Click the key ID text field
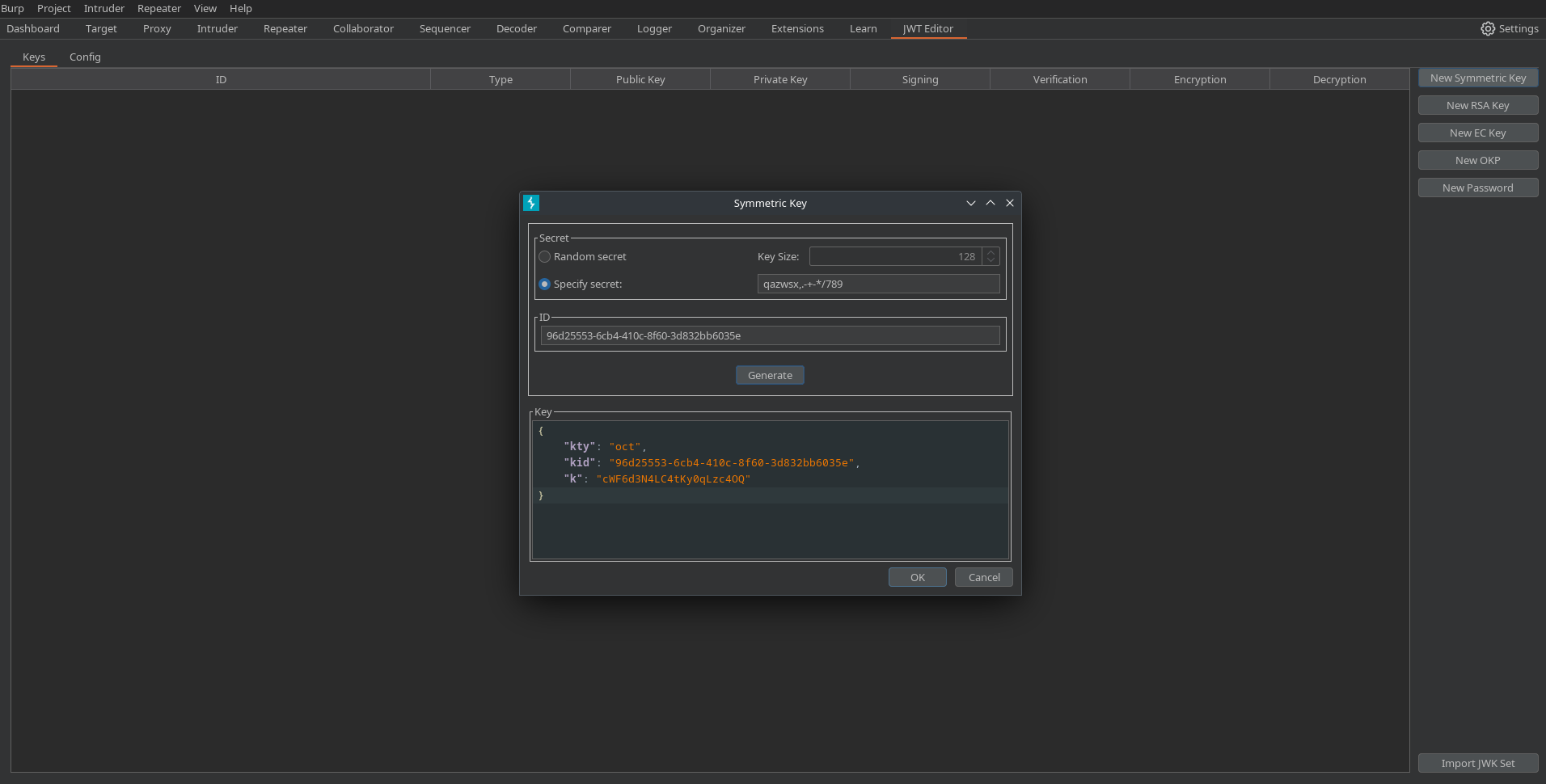The image size is (1546, 784). tap(770, 336)
